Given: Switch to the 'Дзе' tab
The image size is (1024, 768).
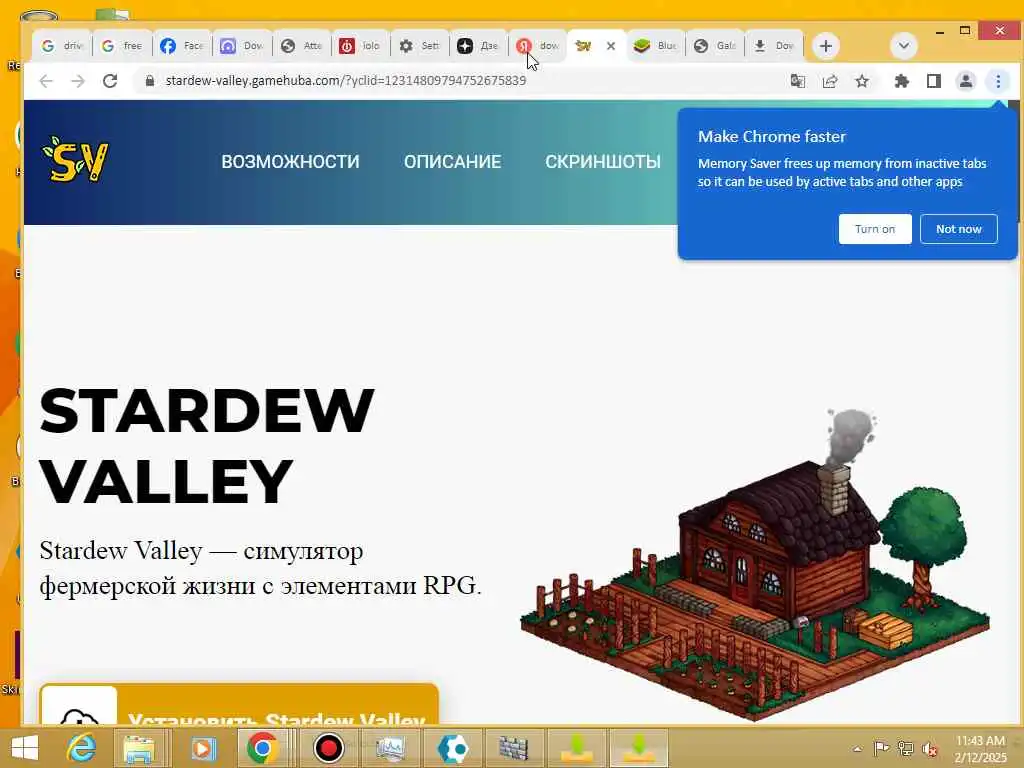Looking at the screenshot, I should pyautogui.click(x=479, y=46).
